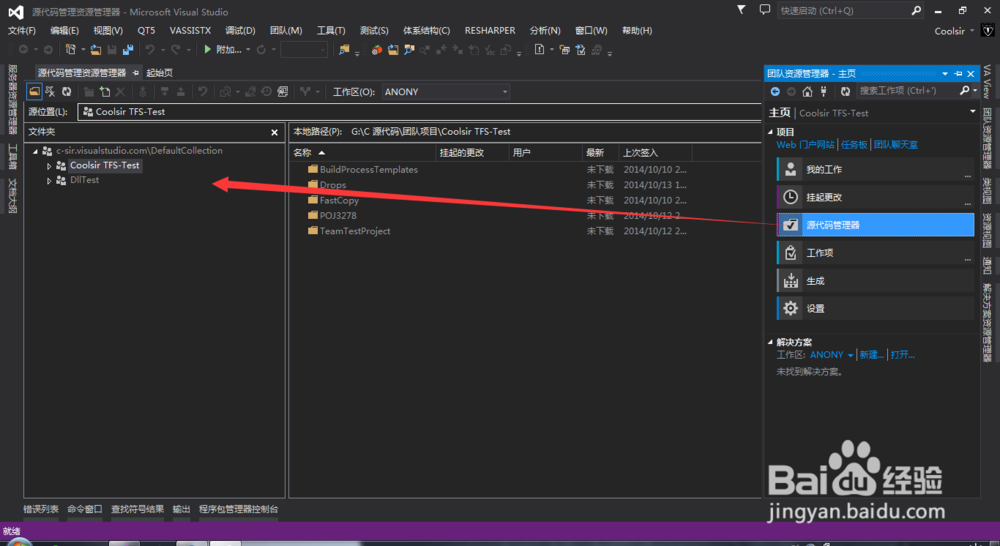Click Web 门户网站 link
Image resolution: width=1000 pixels, height=546 pixels.
[x=805, y=145]
